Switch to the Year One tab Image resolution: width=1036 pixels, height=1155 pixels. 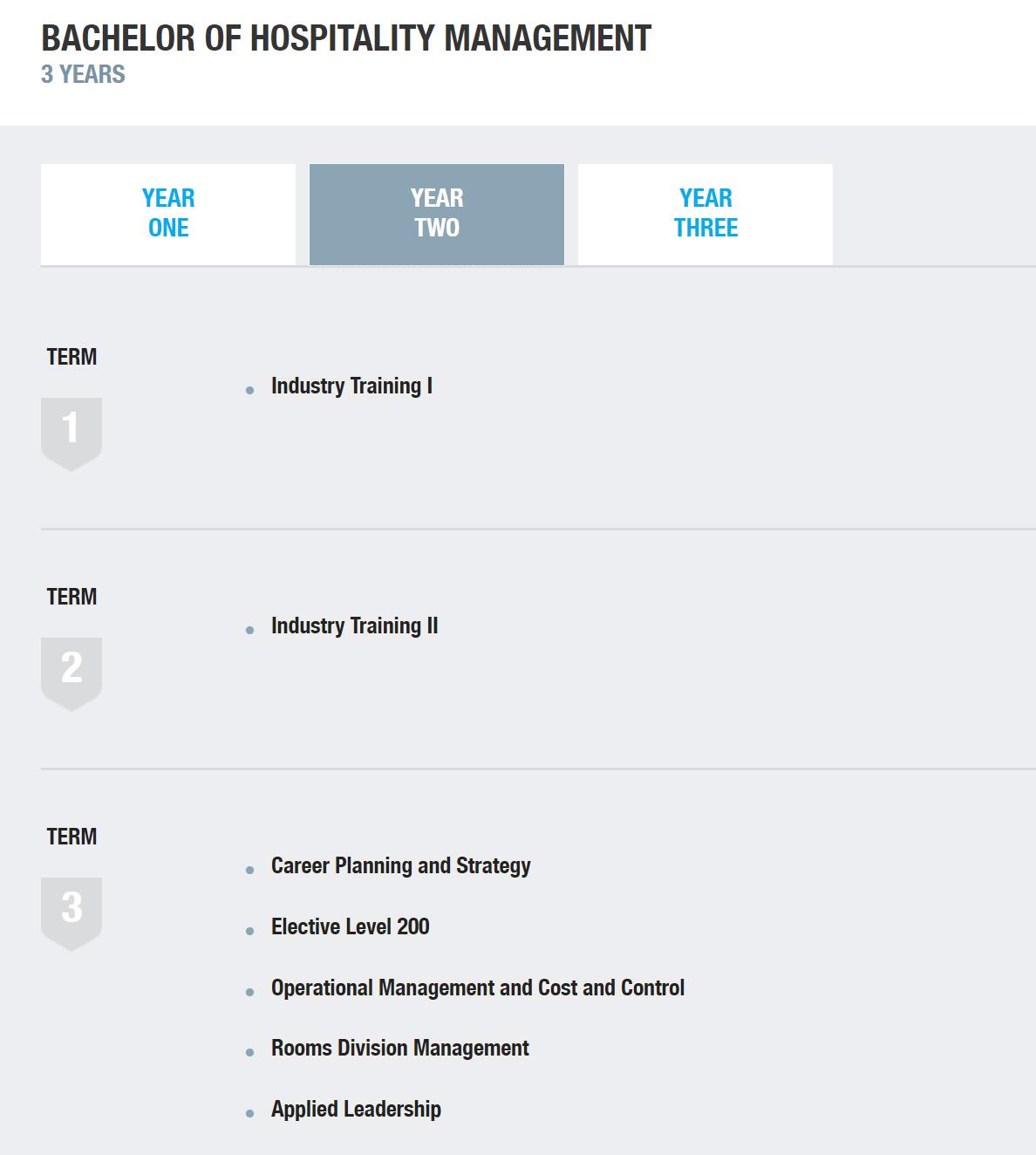[168, 214]
